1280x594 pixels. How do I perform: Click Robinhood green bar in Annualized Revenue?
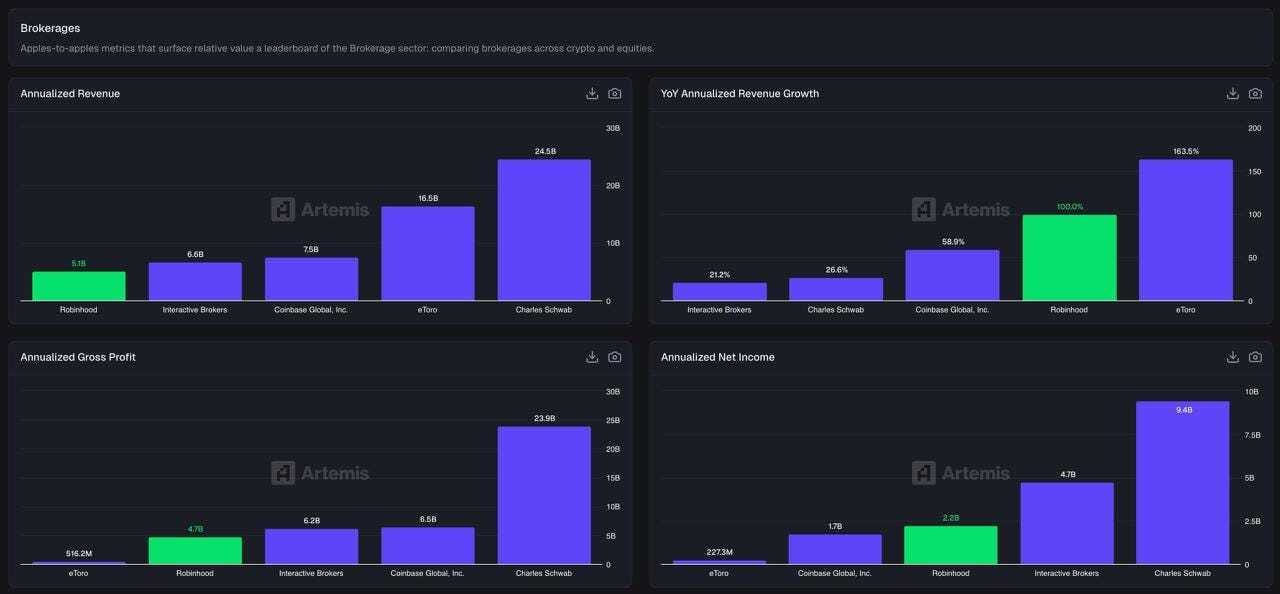tap(79, 286)
